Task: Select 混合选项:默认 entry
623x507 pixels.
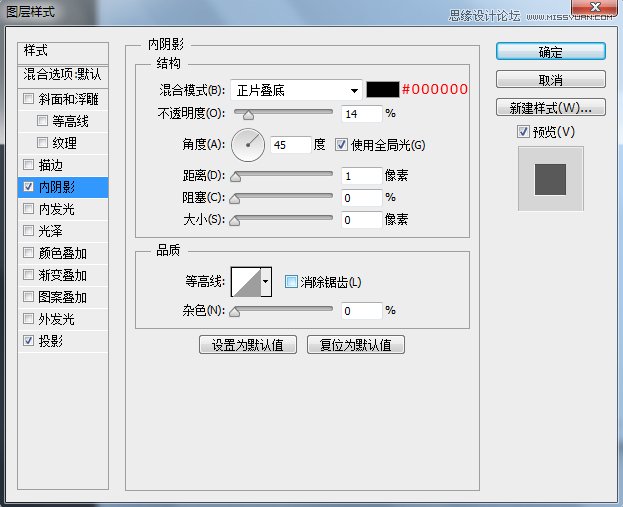Action: tap(63, 76)
